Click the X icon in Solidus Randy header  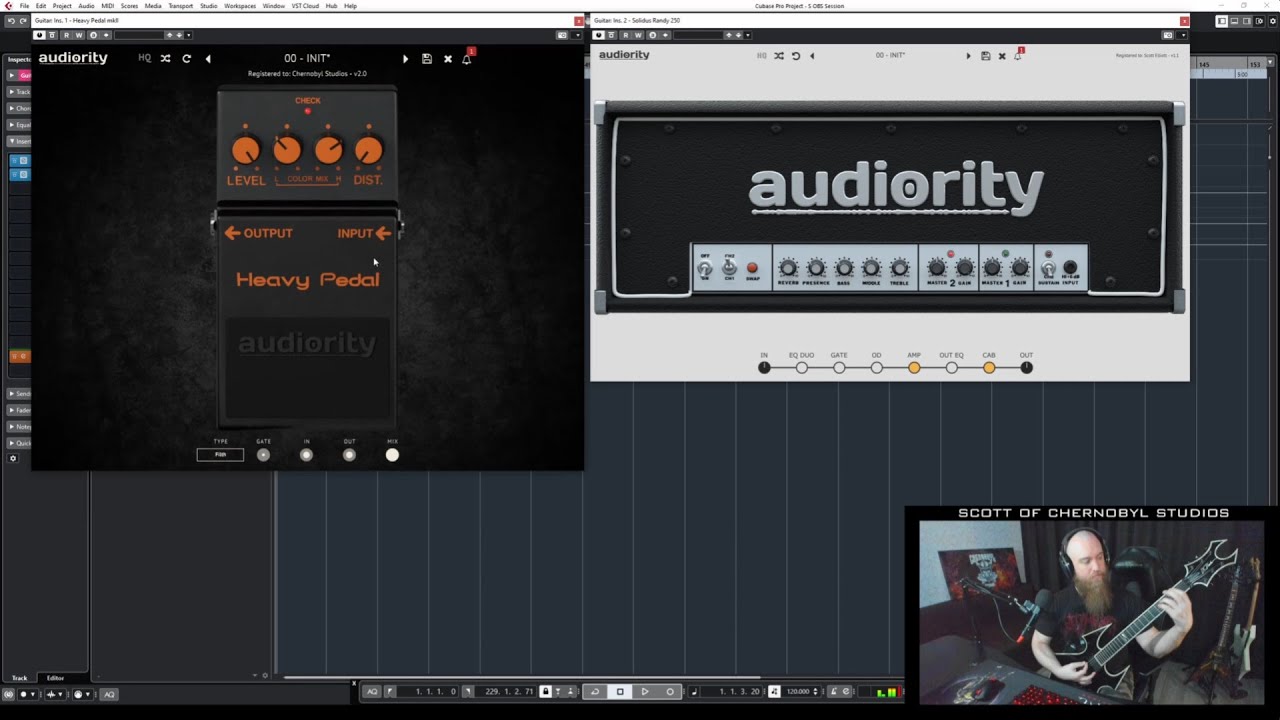(1002, 56)
